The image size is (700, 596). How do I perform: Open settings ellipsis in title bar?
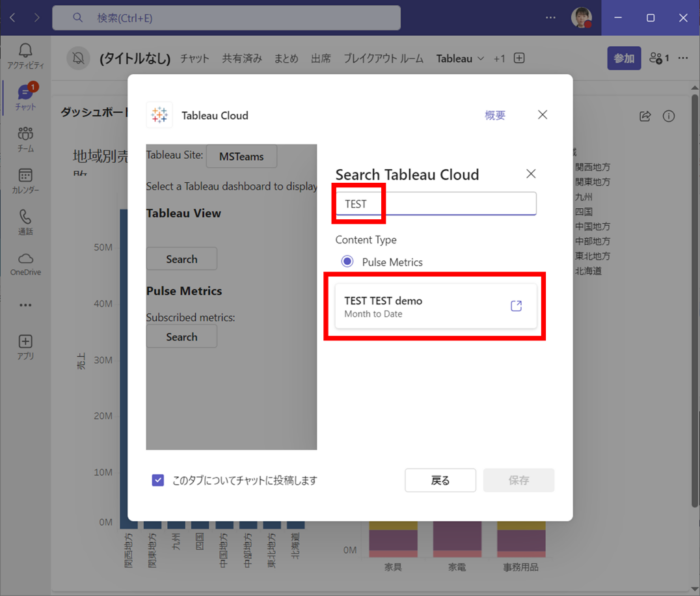tap(550, 18)
